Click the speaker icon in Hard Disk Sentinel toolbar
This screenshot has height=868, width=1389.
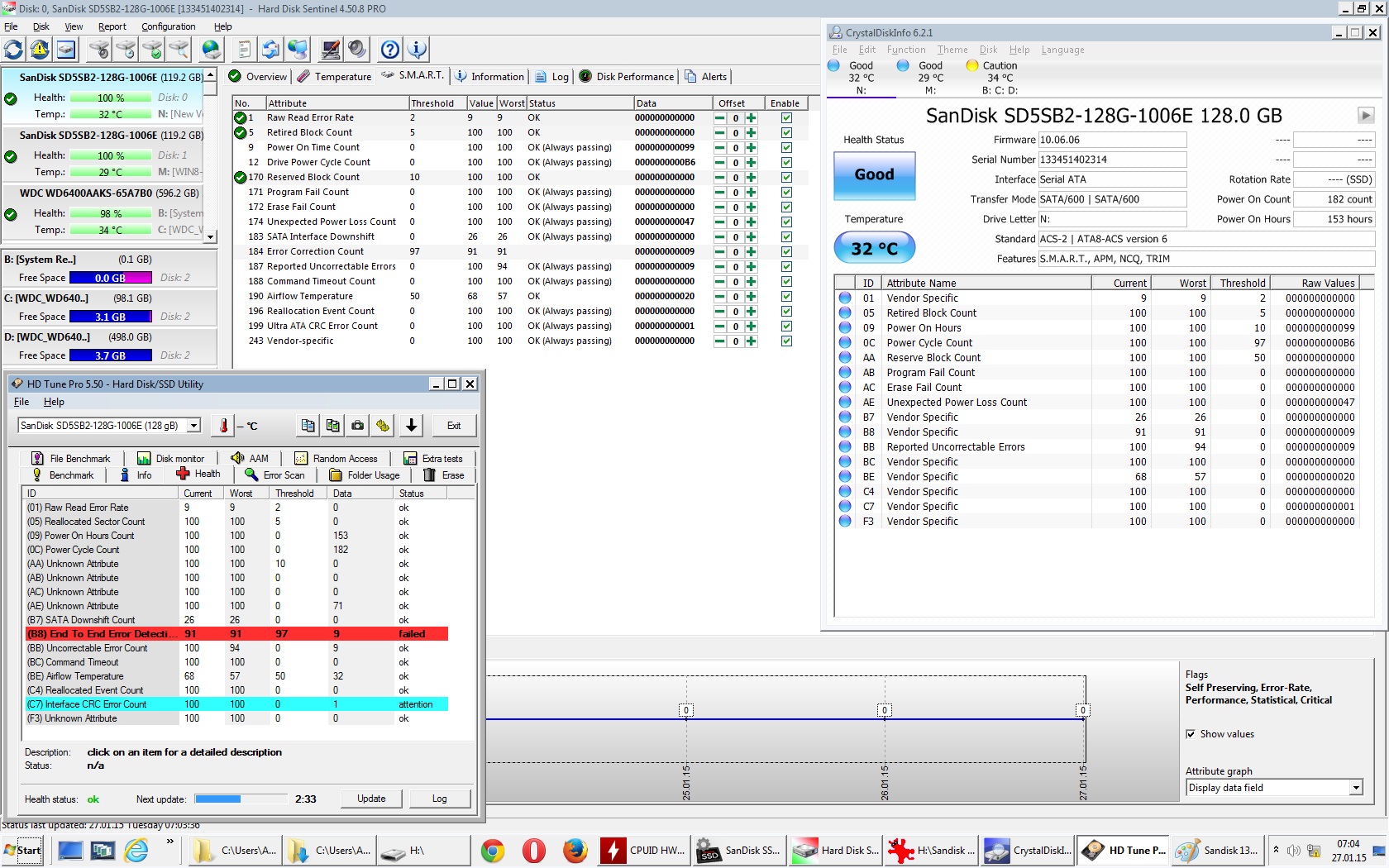[356, 50]
